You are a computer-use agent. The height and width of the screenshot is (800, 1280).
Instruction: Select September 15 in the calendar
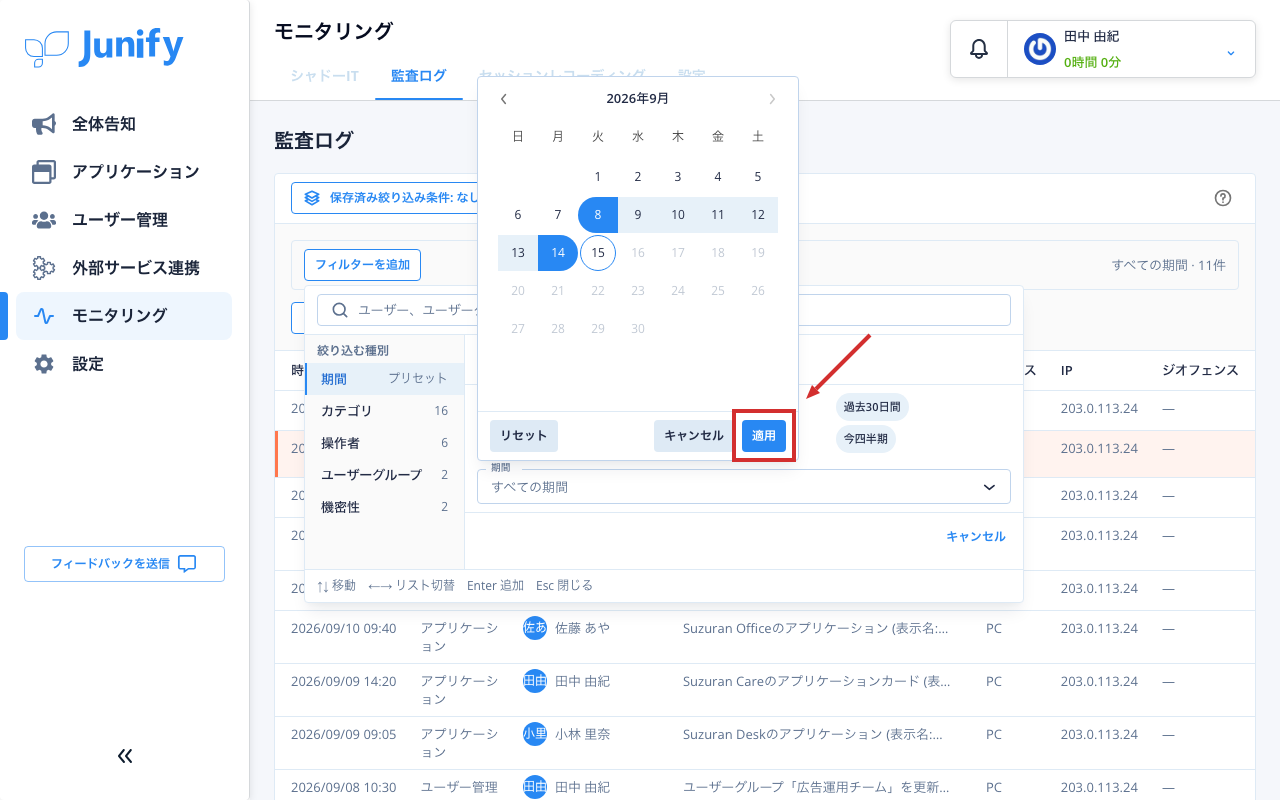pos(598,253)
